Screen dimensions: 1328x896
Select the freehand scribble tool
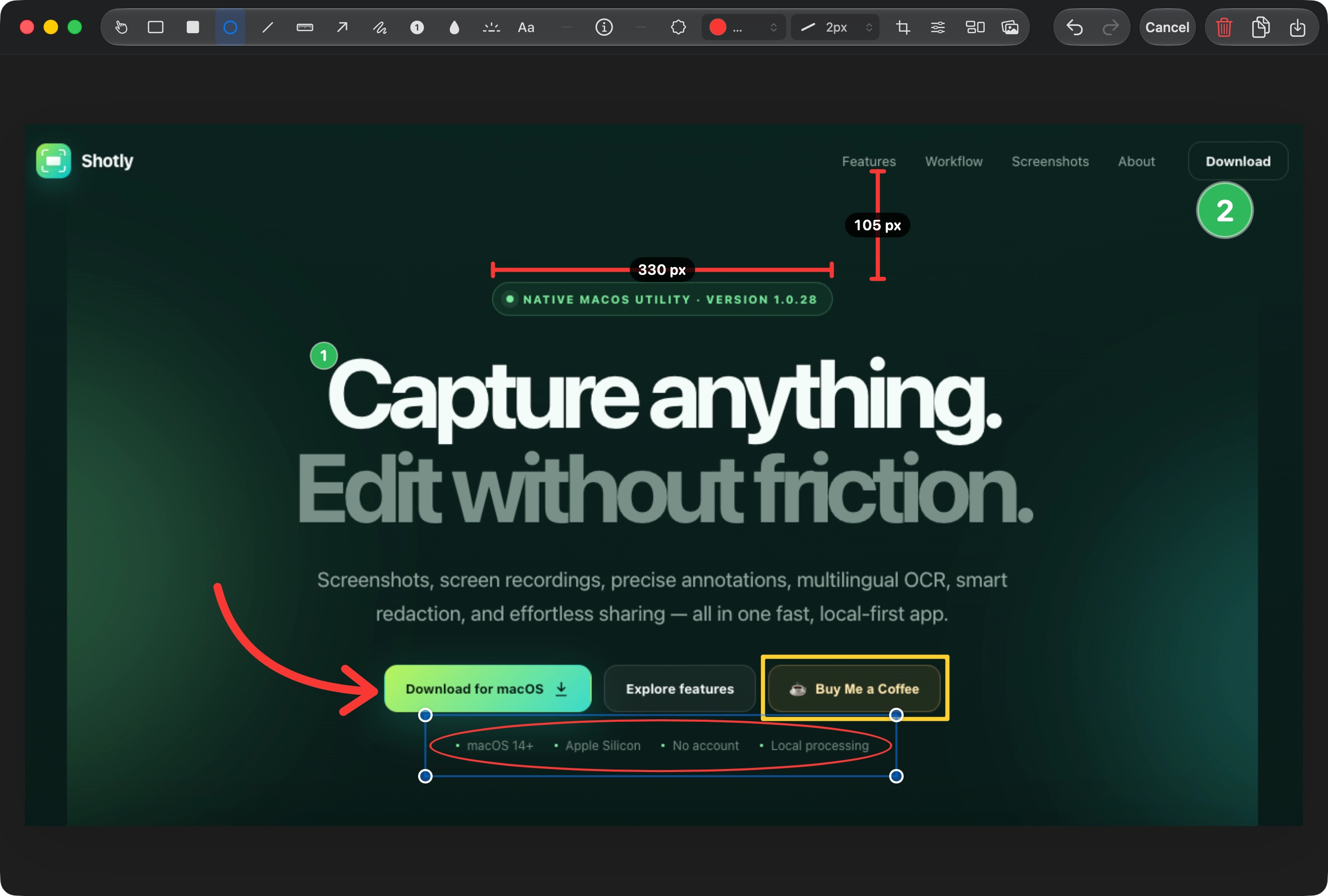380,27
